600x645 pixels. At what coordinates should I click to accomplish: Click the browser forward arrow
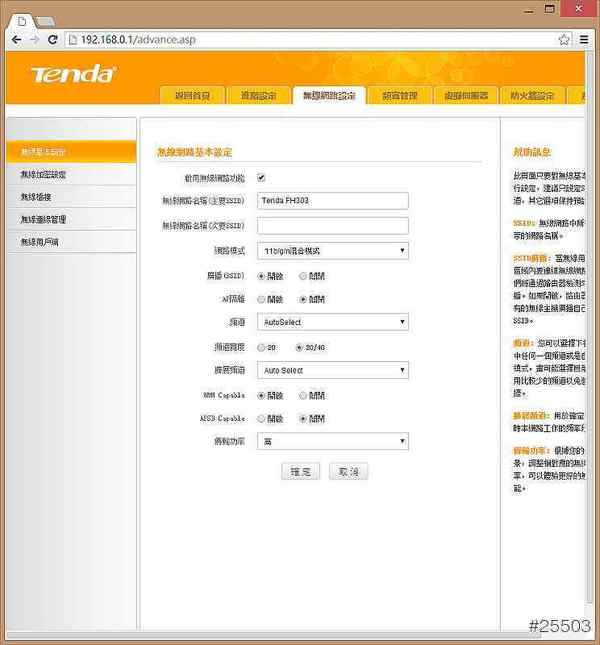[x=35, y=39]
